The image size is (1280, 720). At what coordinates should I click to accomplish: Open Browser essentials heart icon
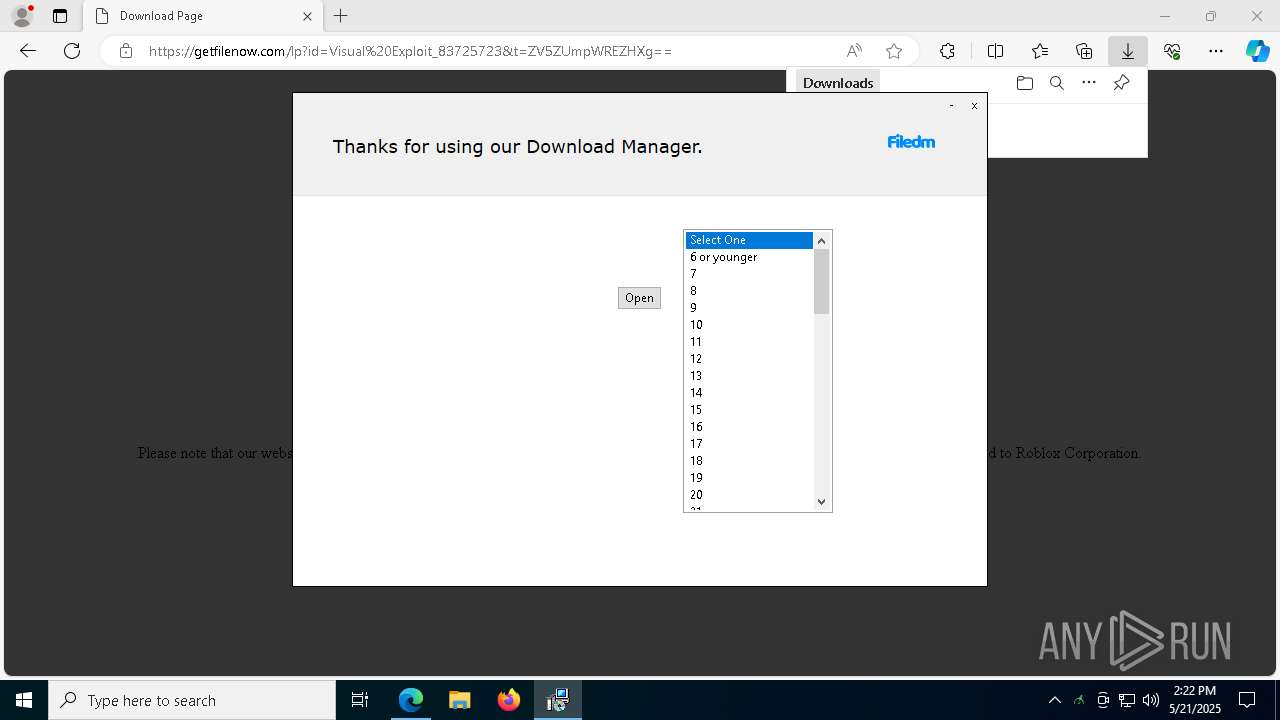point(1172,51)
